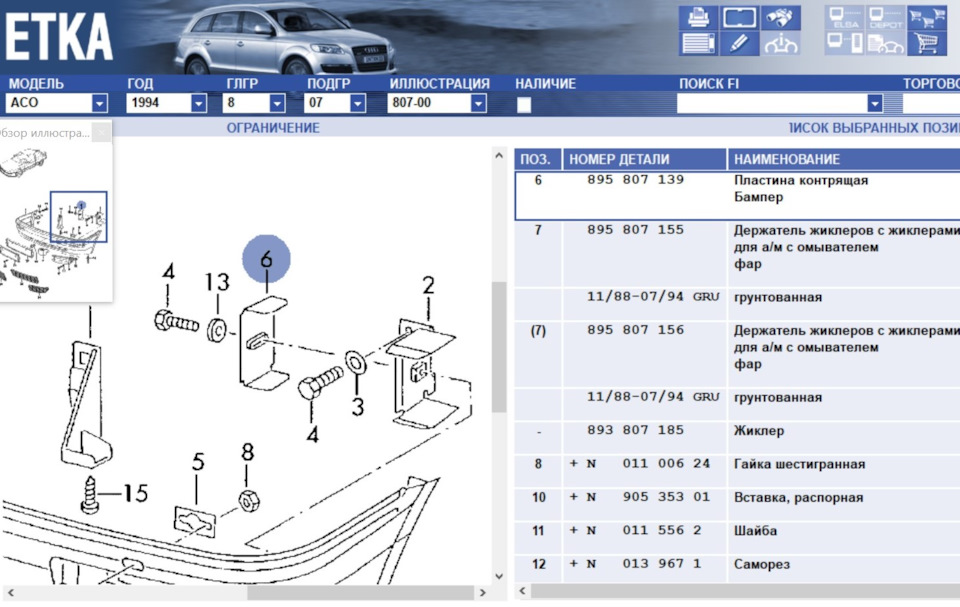Click the full-screen frame icon
Viewport: 960px width, 607px height.
740,17
